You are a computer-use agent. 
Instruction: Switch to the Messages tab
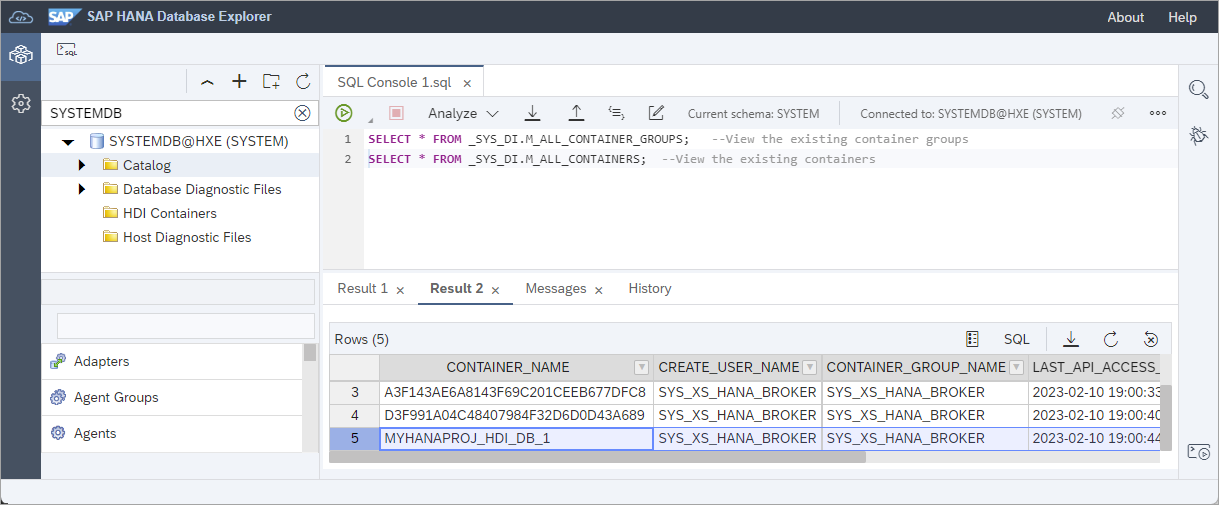point(556,288)
